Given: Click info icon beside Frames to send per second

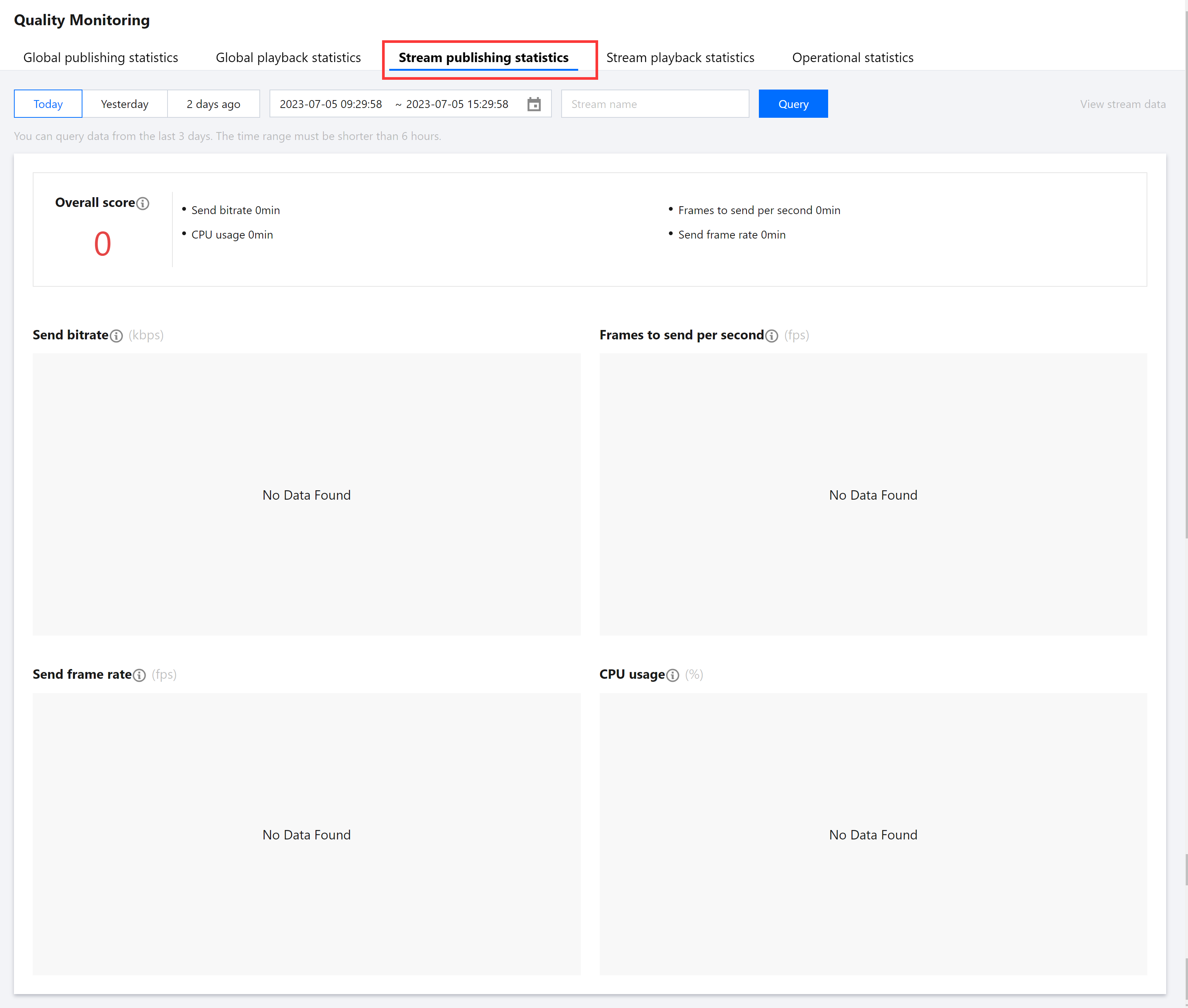Looking at the screenshot, I should [x=771, y=336].
